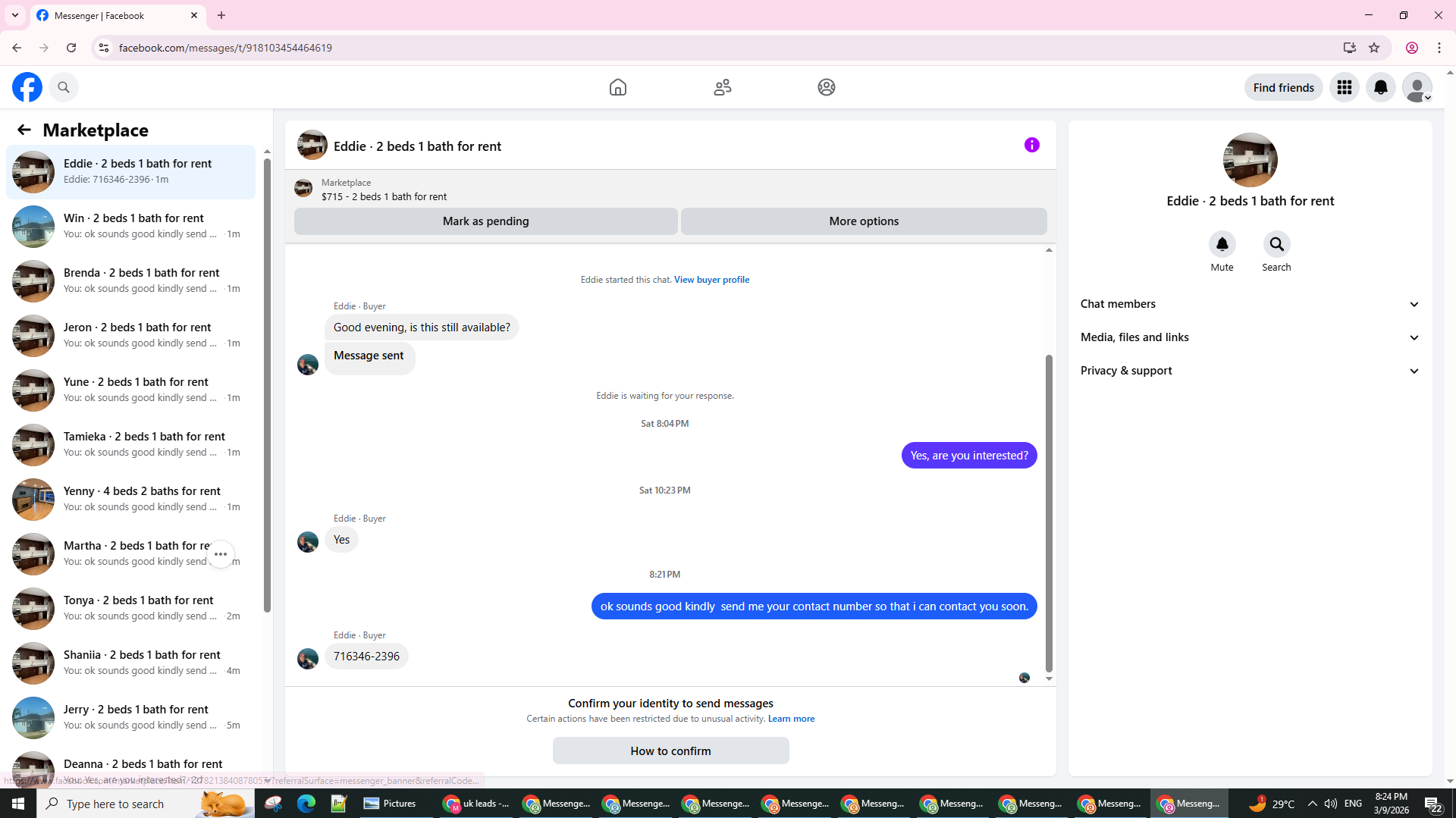
Task: Open tab search dropdown arrow
Action: tap(15, 15)
